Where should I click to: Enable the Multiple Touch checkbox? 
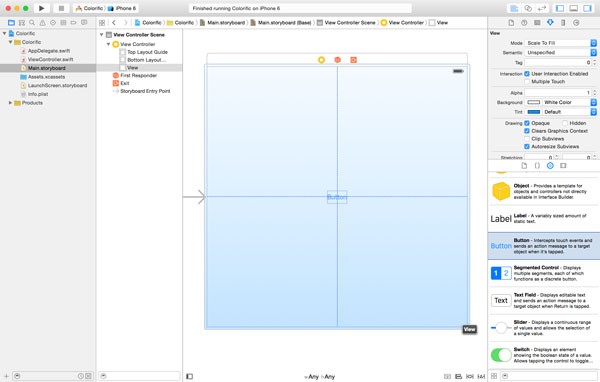(x=527, y=82)
